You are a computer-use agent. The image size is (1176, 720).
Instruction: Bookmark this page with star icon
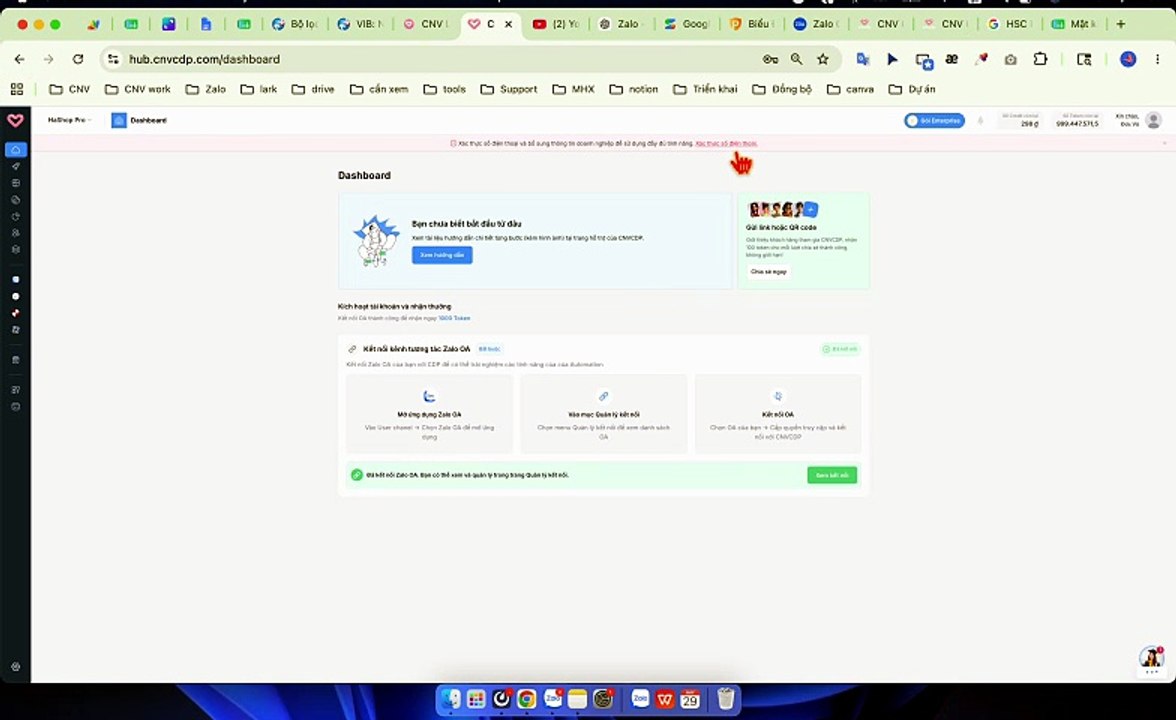point(823,58)
